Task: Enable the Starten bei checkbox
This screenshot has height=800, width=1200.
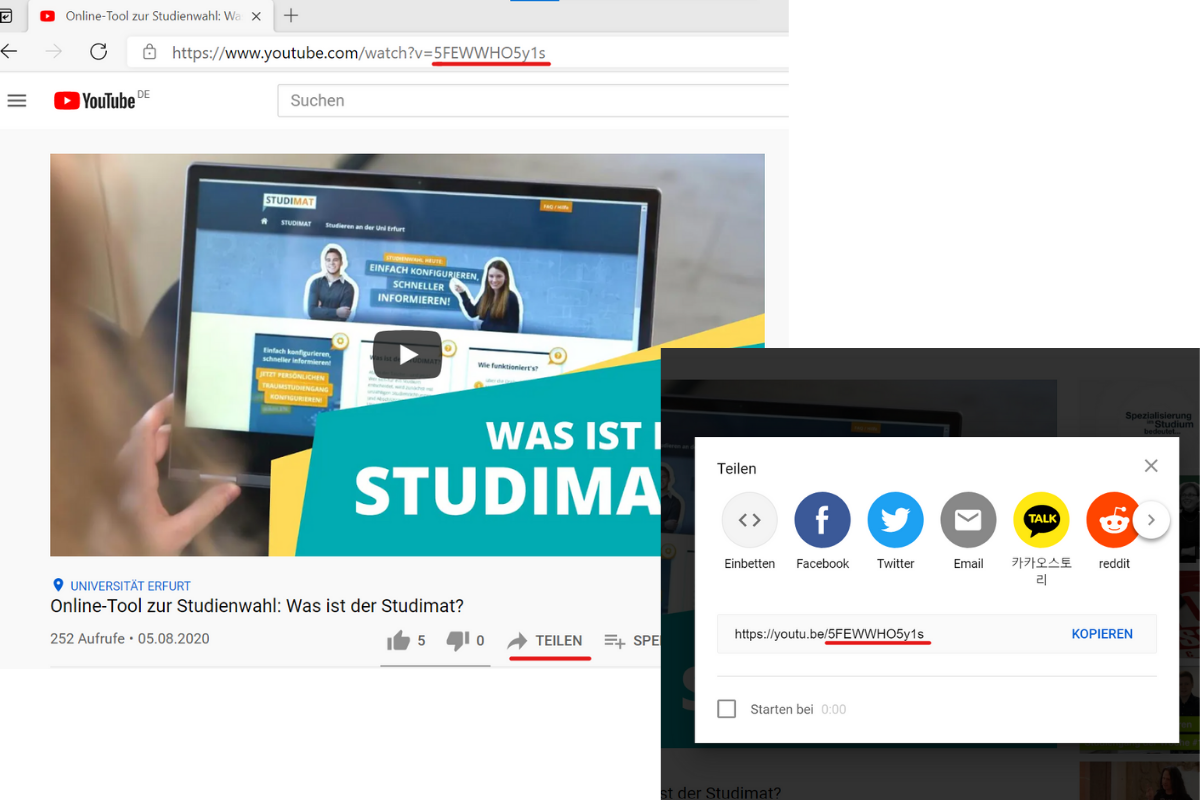Action: click(x=728, y=709)
